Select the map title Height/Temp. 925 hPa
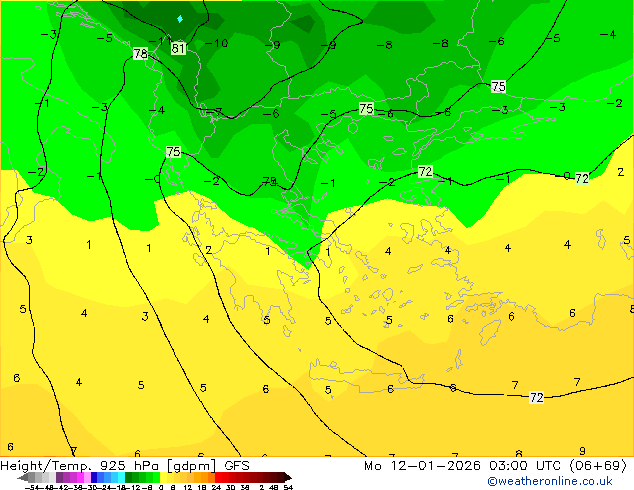634x490 pixels. (79, 466)
